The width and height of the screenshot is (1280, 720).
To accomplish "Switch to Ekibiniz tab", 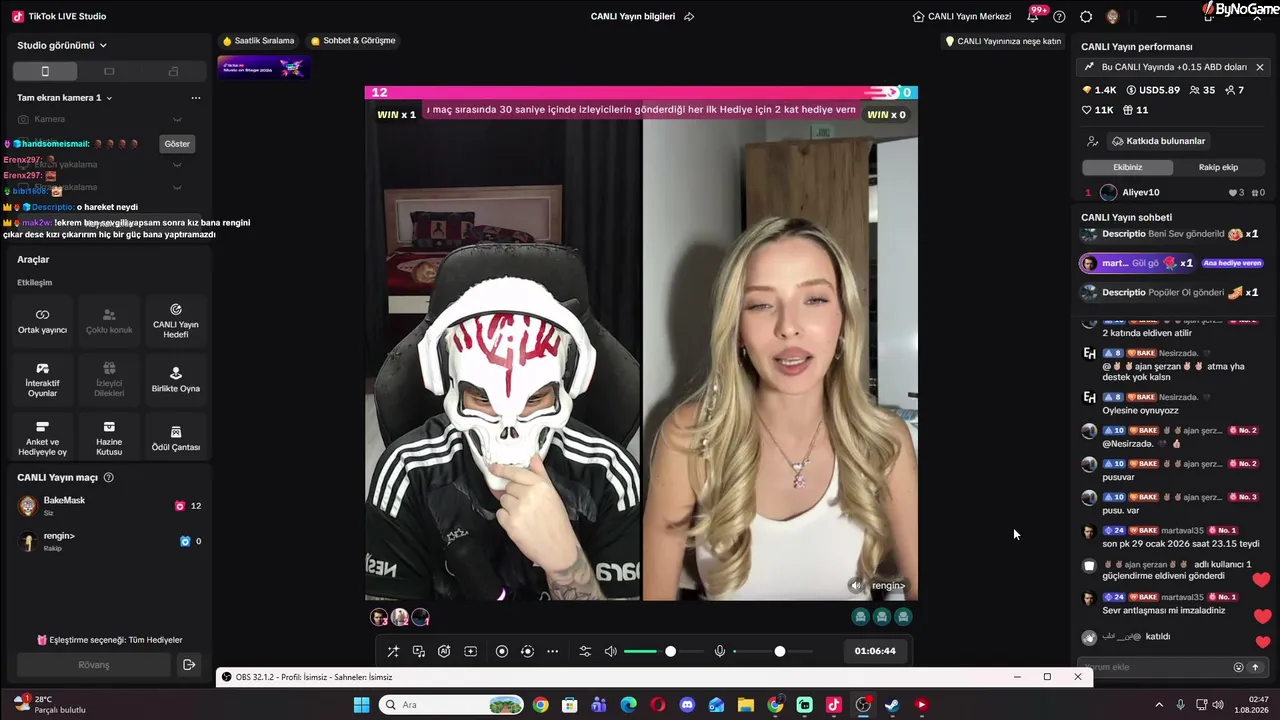I will [1127, 167].
